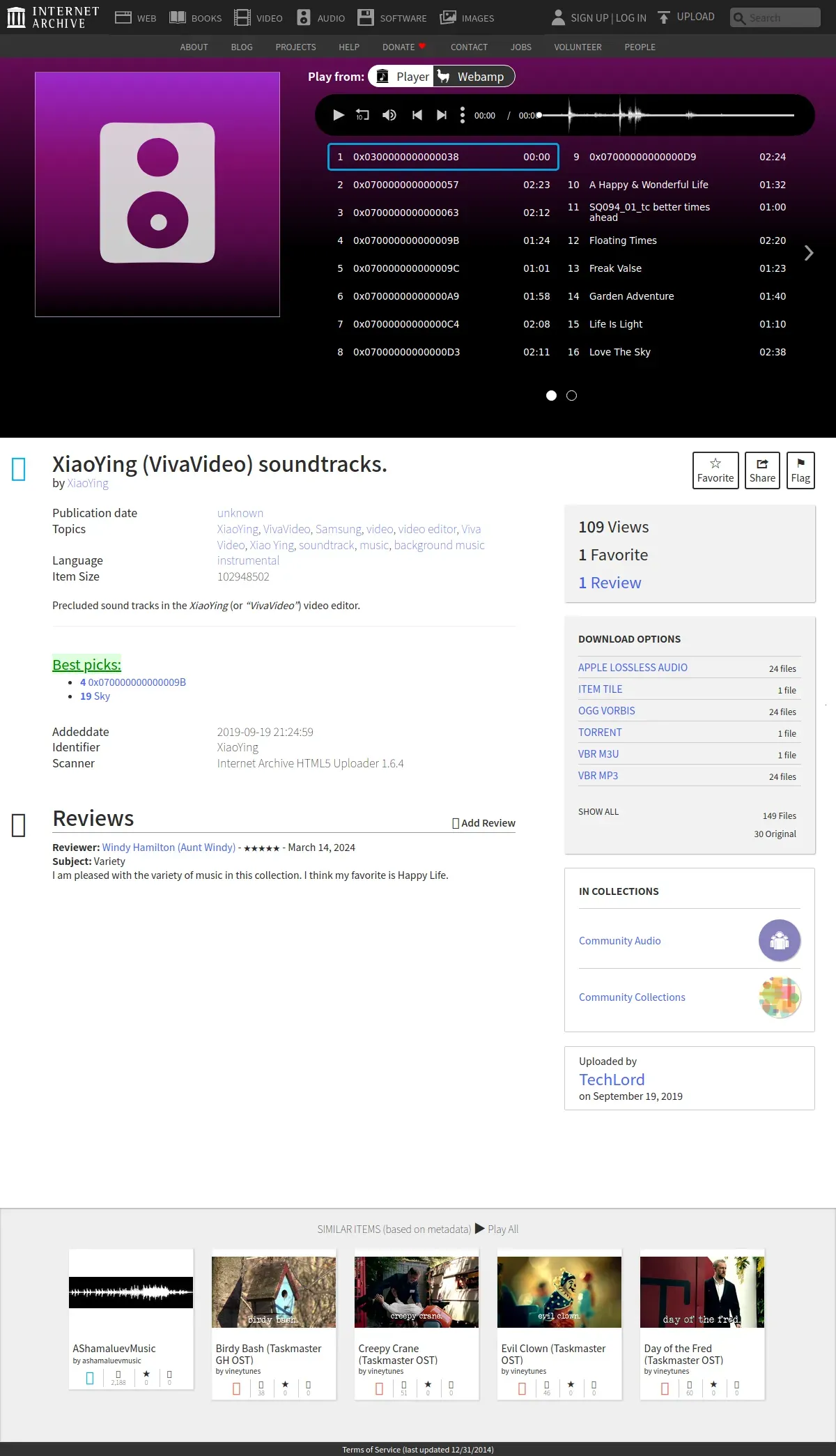Switch playback to the Player option

402,76
